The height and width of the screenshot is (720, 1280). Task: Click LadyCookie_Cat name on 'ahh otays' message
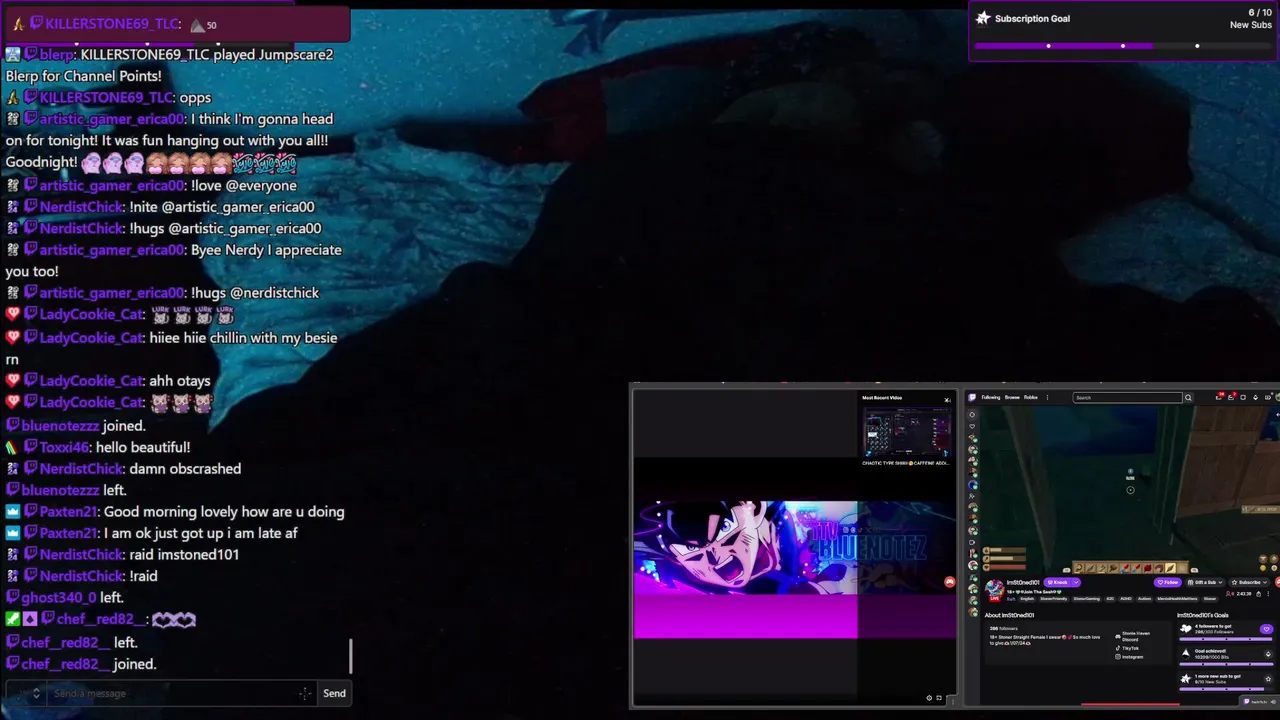(92, 381)
